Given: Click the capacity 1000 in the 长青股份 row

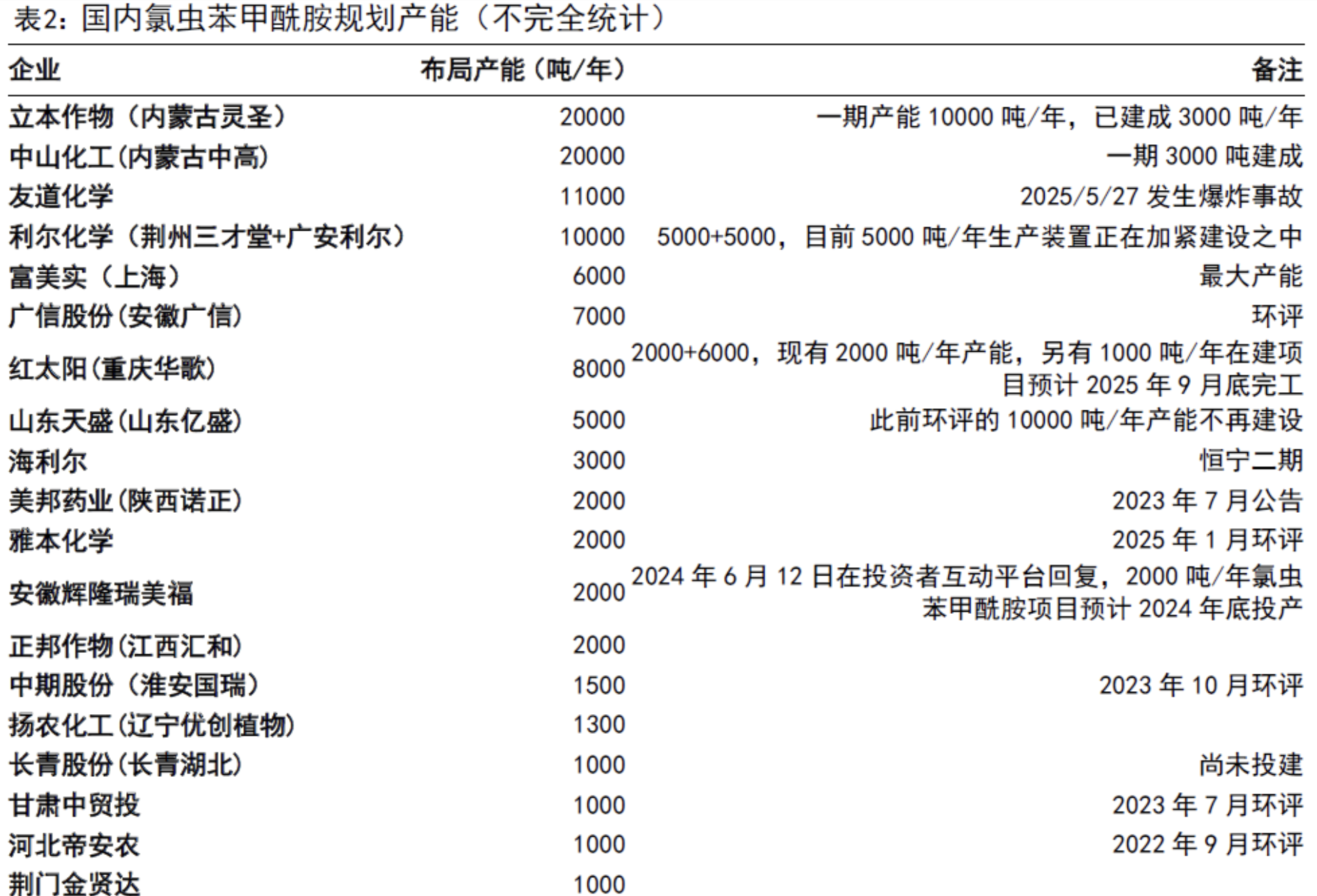Looking at the screenshot, I should [599, 766].
